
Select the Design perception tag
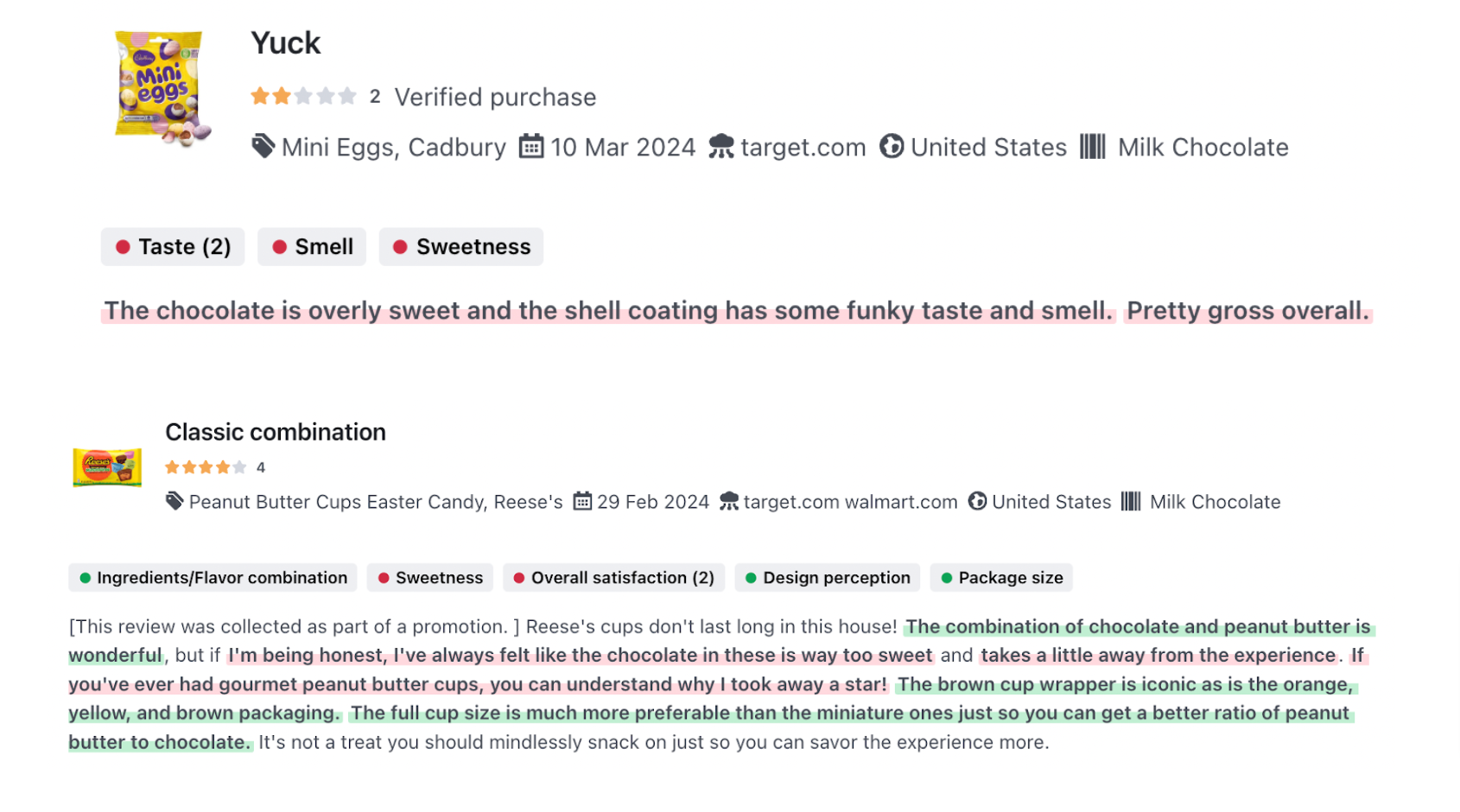click(828, 578)
